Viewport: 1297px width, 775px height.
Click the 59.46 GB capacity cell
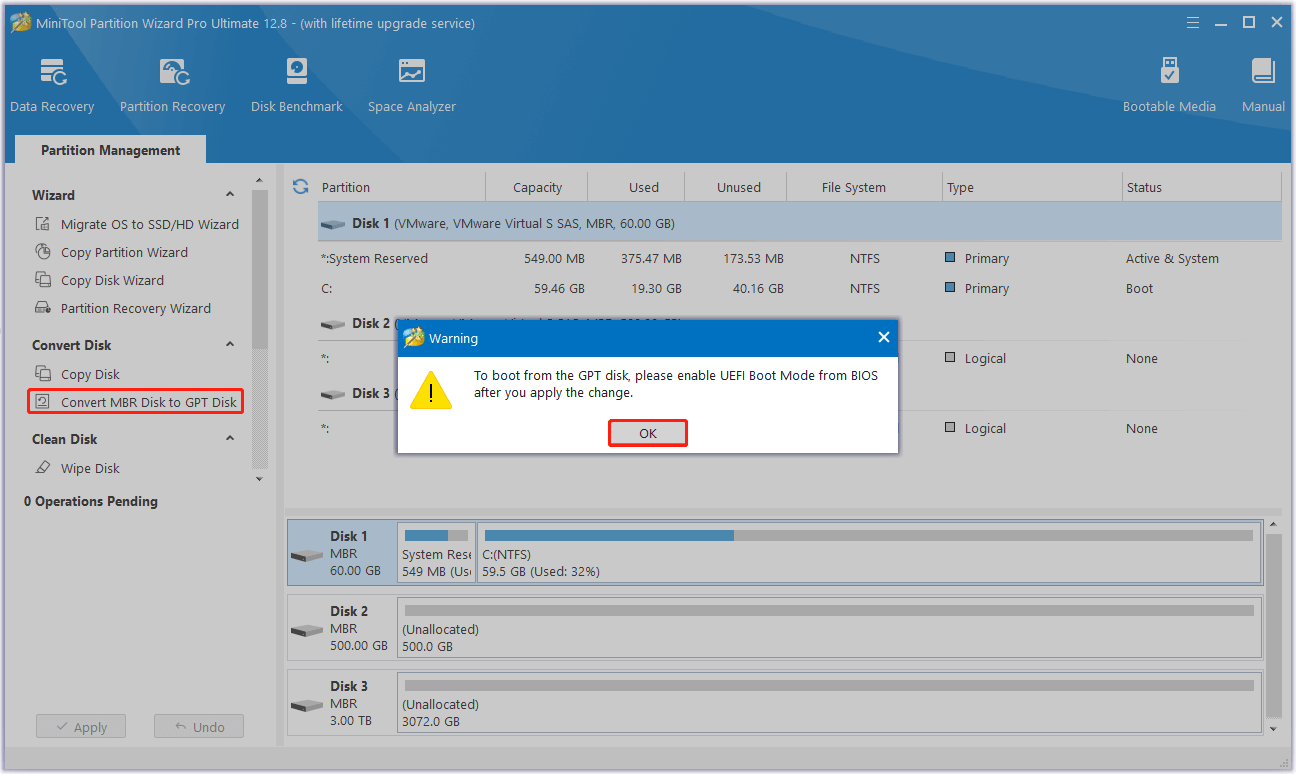pyautogui.click(x=559, y=288)
